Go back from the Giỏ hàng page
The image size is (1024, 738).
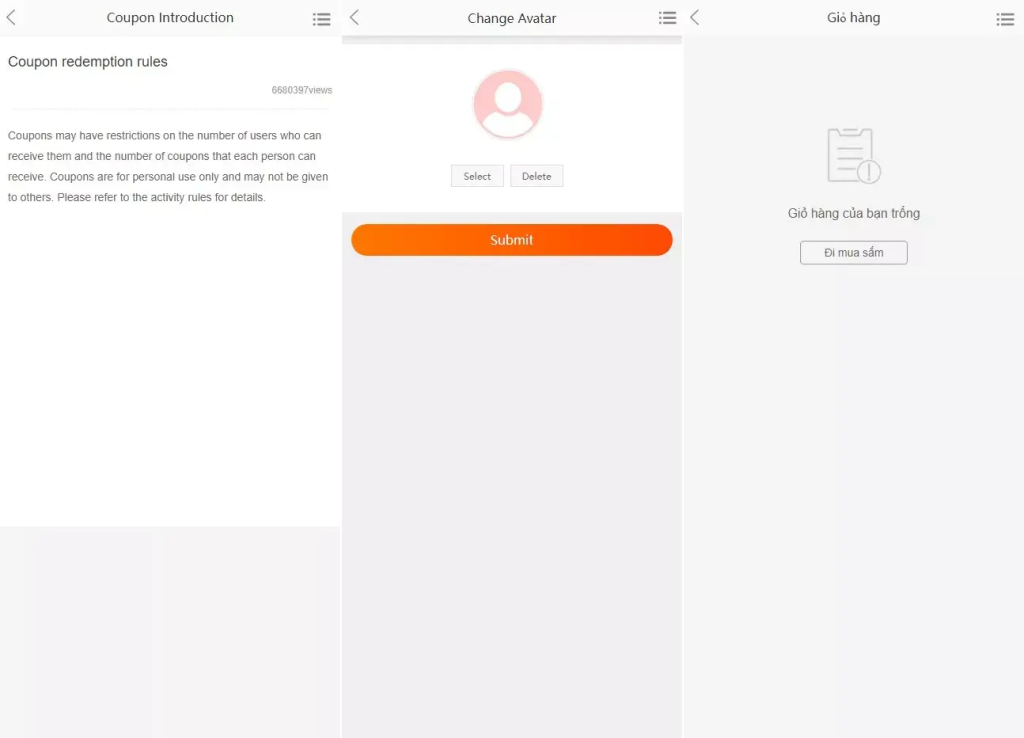tap(695, 18)
